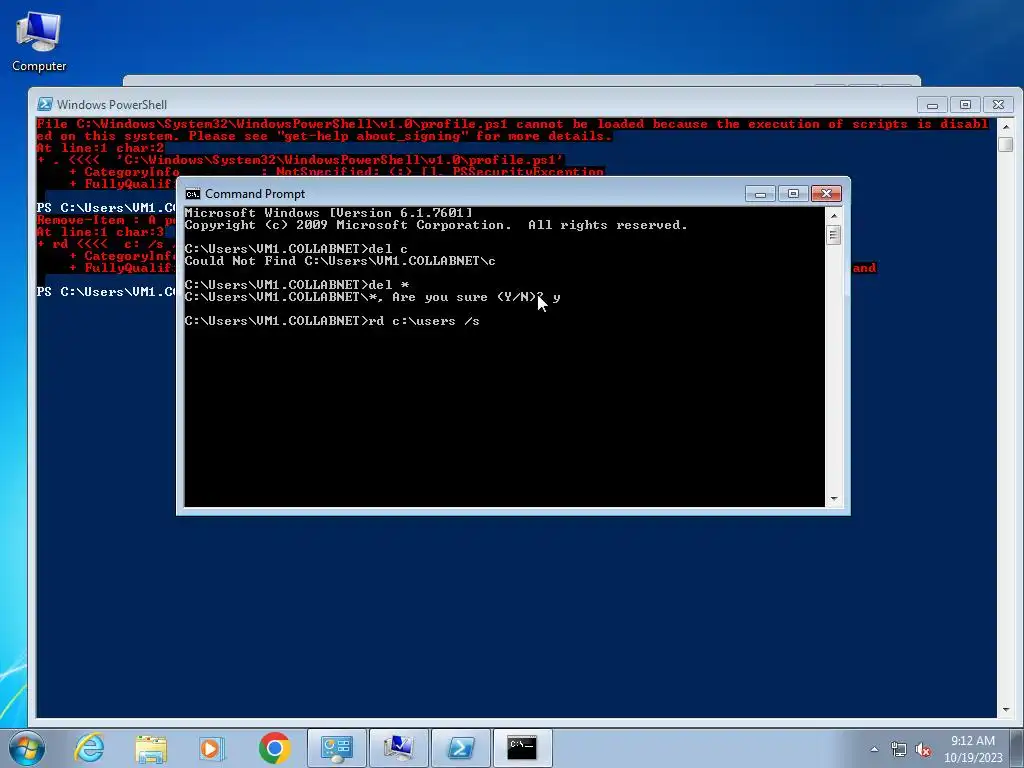Viewport: 1024px width, 768px height.
Task: Click Command Prompt scrollbar up arrow
Action: [x=833, y=216]
